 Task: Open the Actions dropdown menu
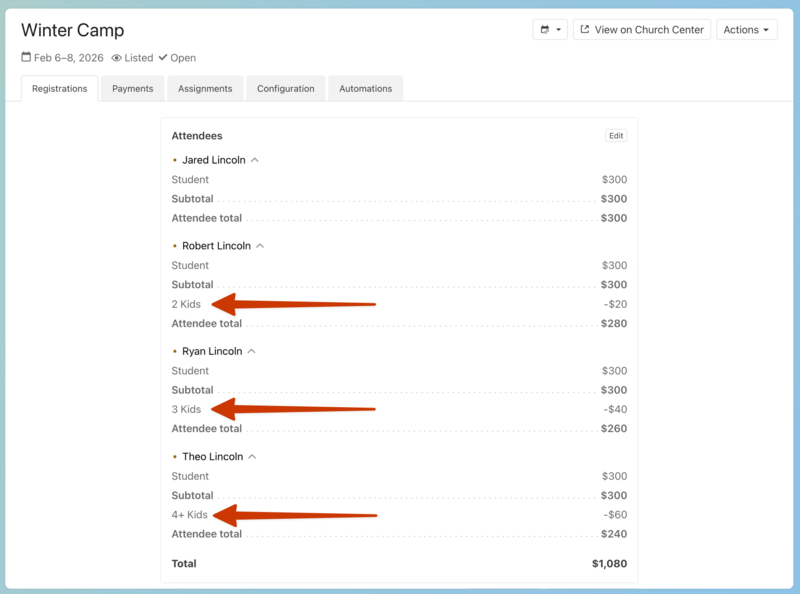click(747, 30)
